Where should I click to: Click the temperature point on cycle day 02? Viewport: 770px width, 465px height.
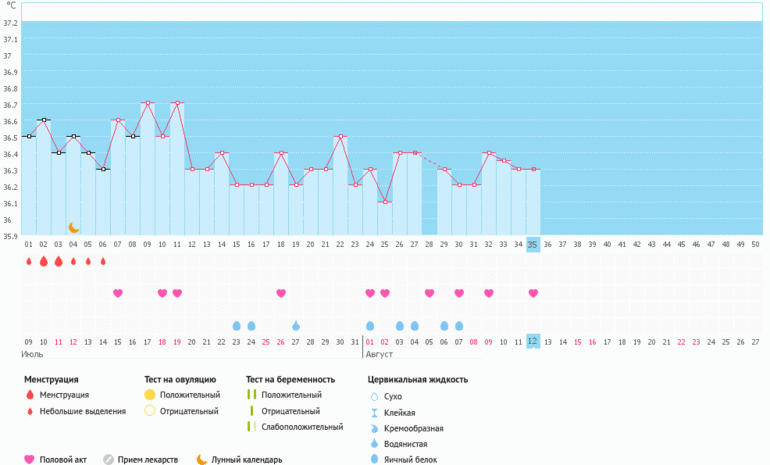[x=43, y=120]
